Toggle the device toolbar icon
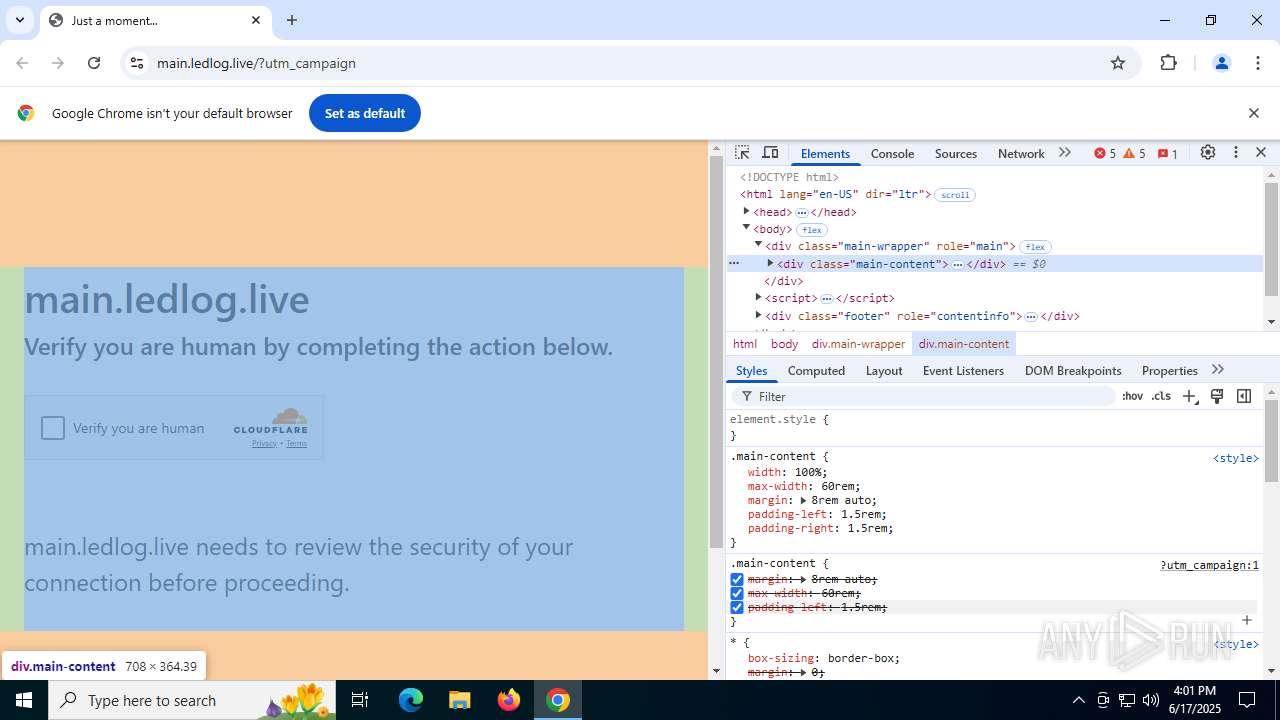The width and height of the screenshot is (1280, 720). pos(770,153)
